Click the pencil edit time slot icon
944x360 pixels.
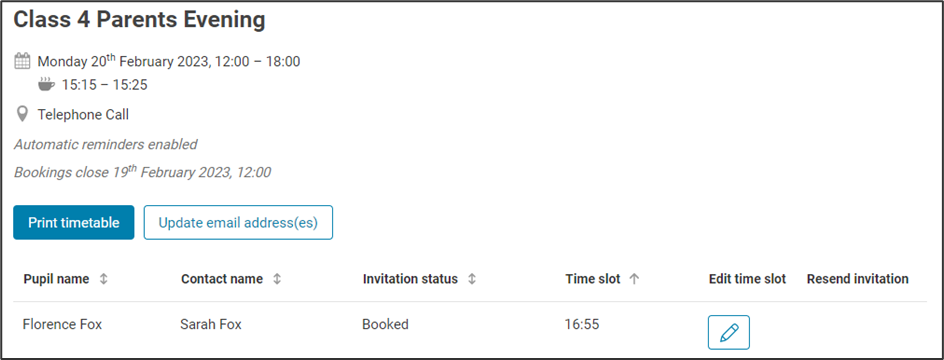[728, 332]
